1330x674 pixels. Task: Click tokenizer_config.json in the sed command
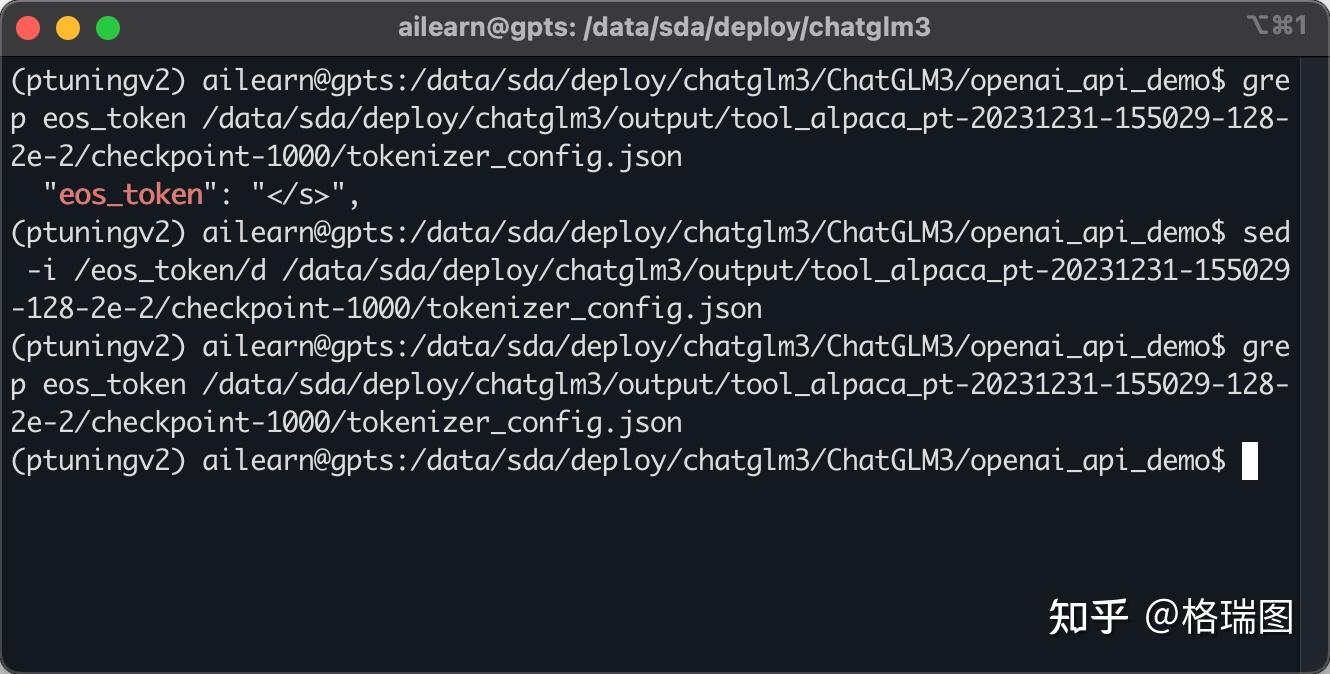tap(594, 309)
